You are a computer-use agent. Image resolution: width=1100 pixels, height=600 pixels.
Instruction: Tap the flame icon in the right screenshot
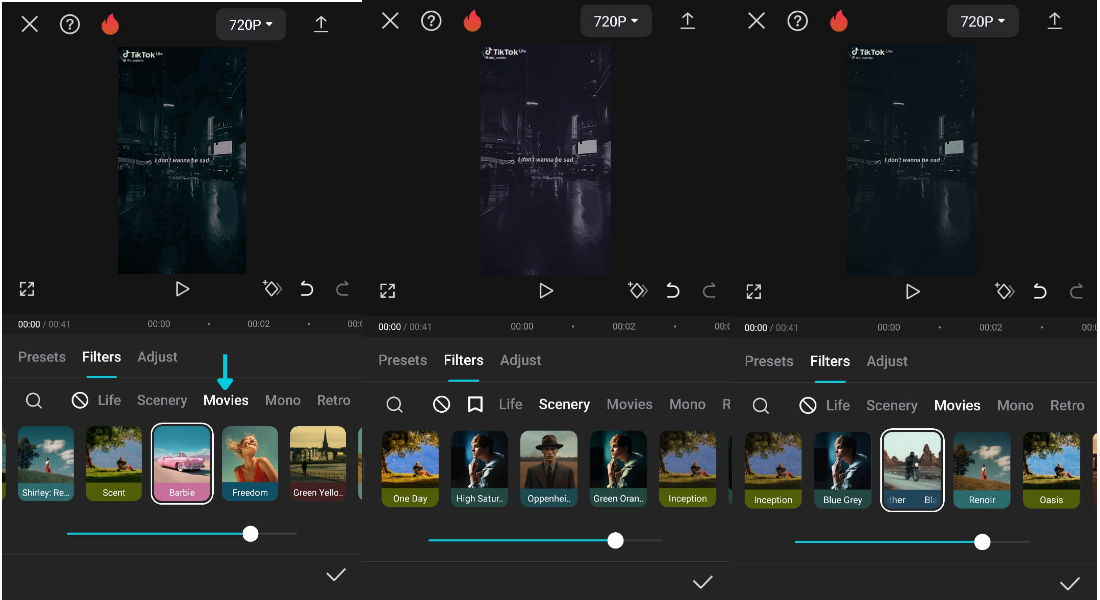click(x=838, y=21)
